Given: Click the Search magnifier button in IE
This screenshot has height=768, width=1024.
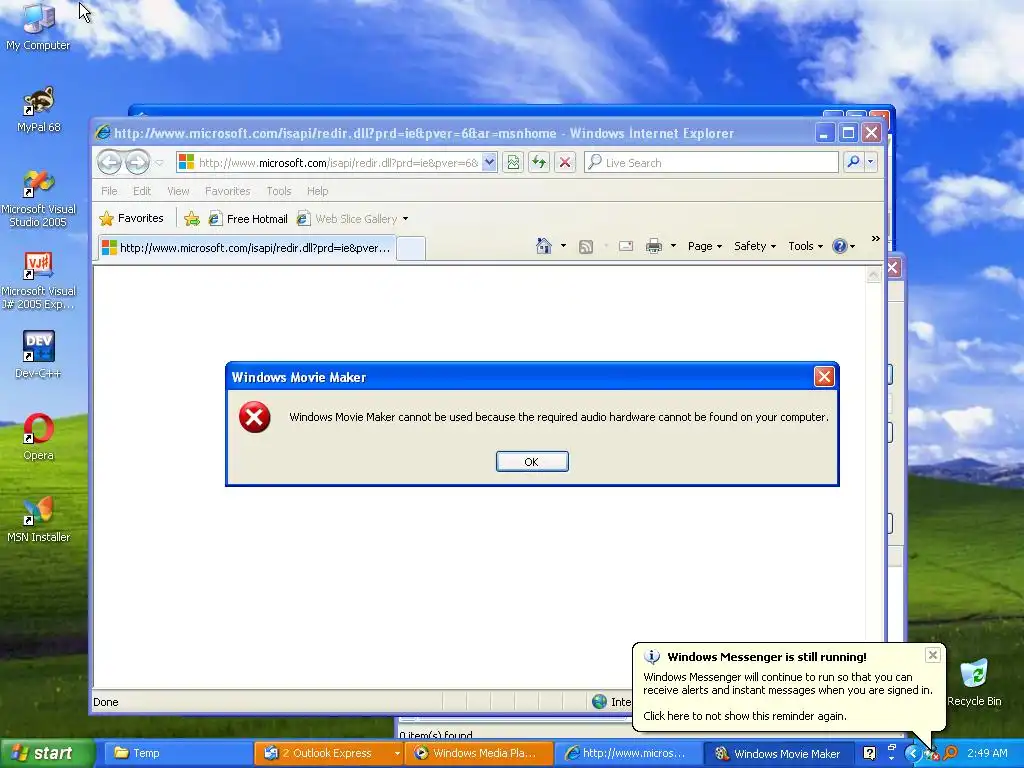Looking at the screenshot, I should click(x=853, y=162).
